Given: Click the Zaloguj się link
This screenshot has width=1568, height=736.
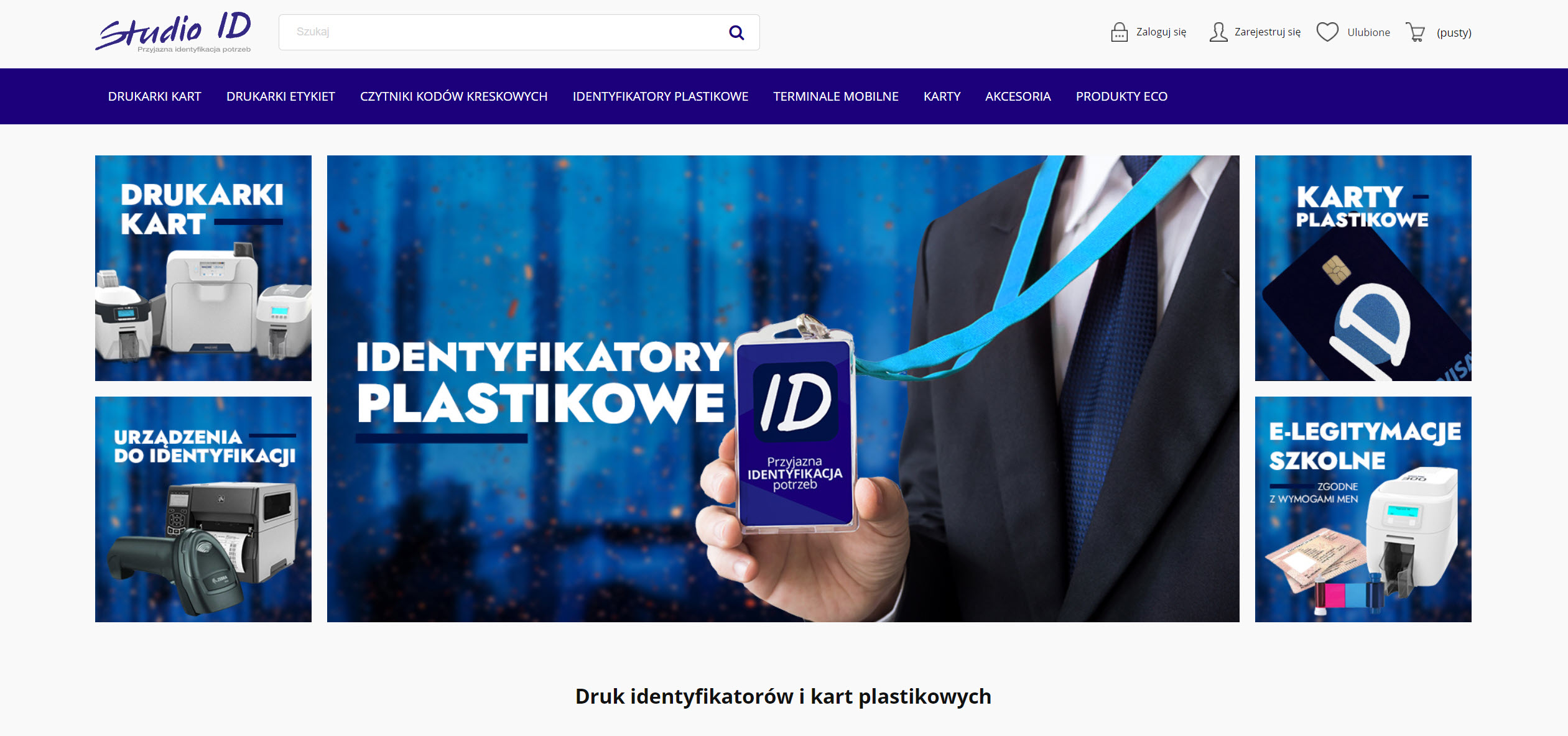Looking at the screenshot, I should coord(1161,32).
